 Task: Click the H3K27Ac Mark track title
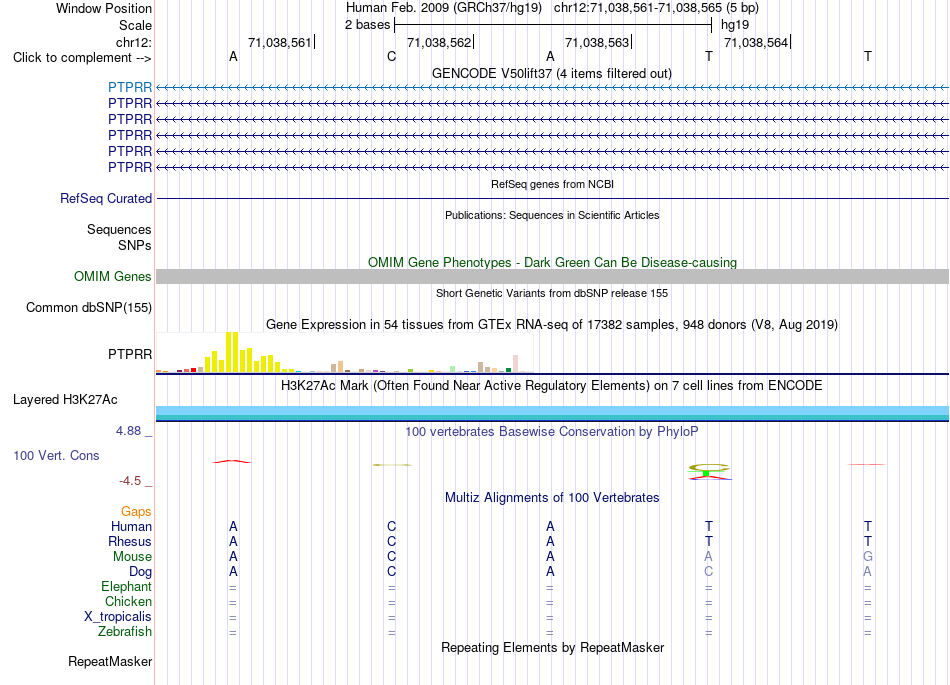[552, 386]
